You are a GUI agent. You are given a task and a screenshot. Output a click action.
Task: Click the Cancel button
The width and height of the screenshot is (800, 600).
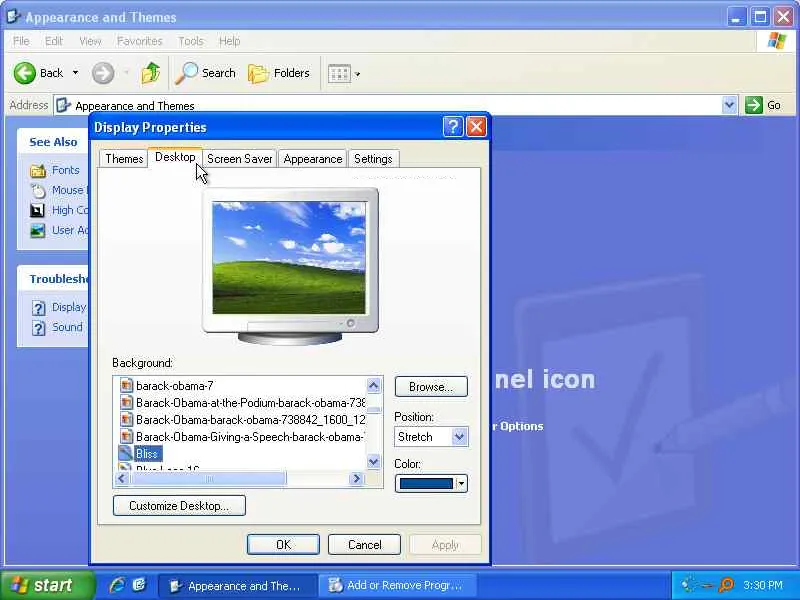coord(364,544)
